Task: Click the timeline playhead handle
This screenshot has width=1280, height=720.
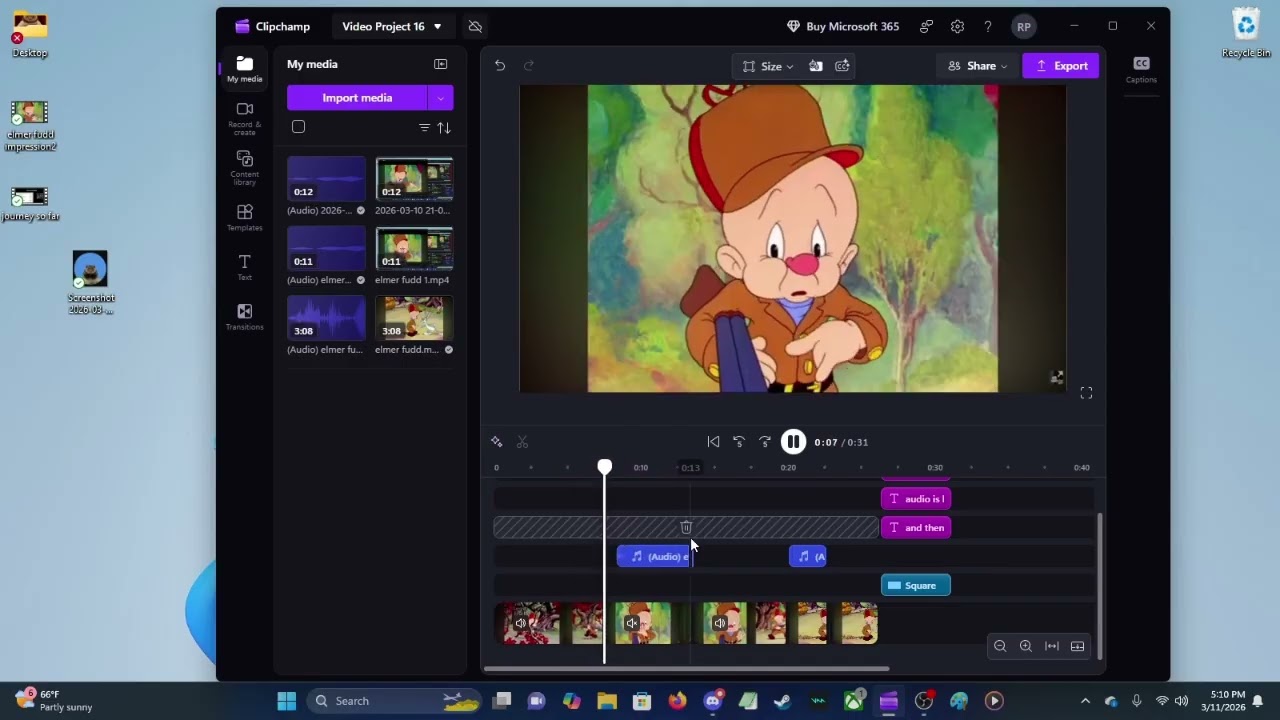Action: 605,467
